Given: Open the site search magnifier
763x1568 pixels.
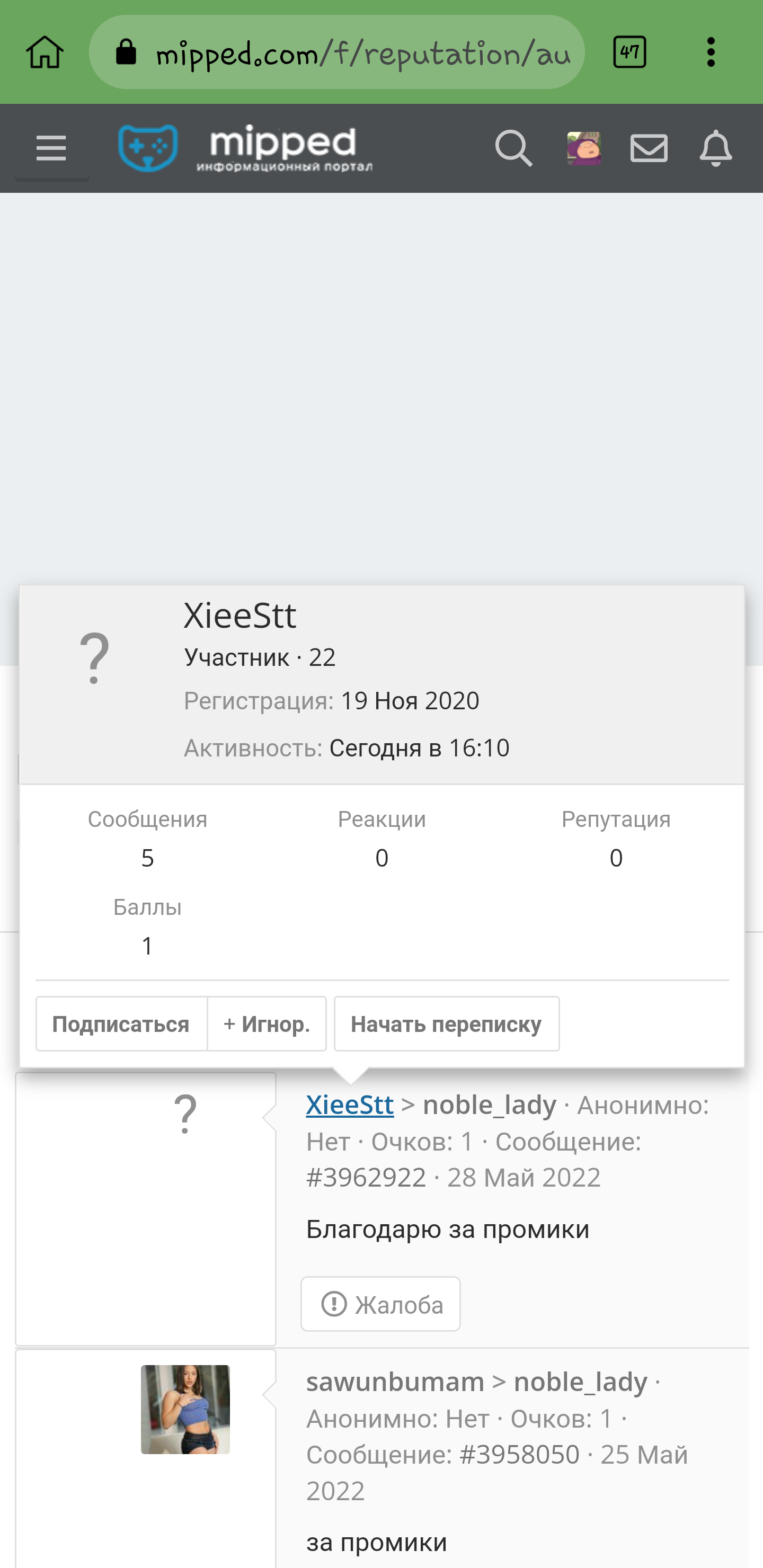Looking at the screenshot, I should 513,148.
